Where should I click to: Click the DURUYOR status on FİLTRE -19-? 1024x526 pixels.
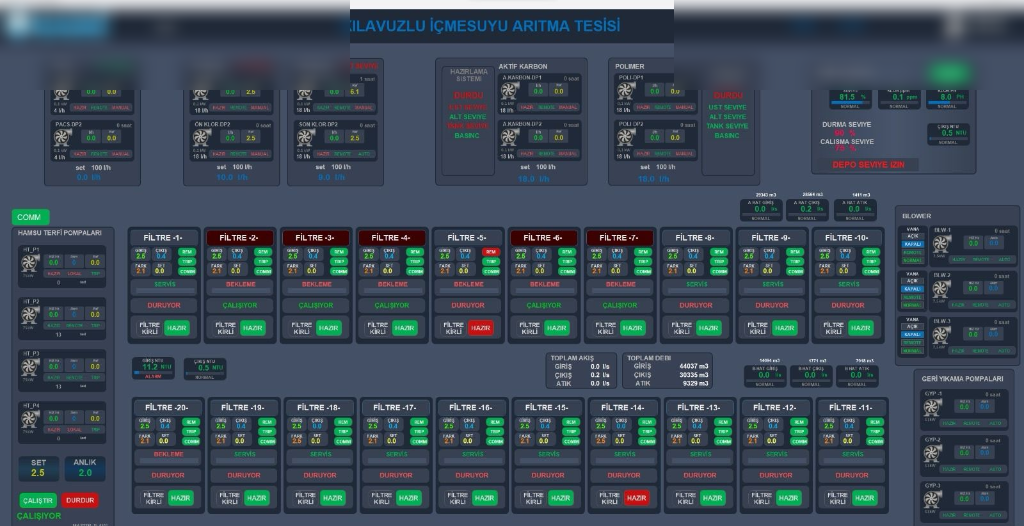[x=244, y=475]
